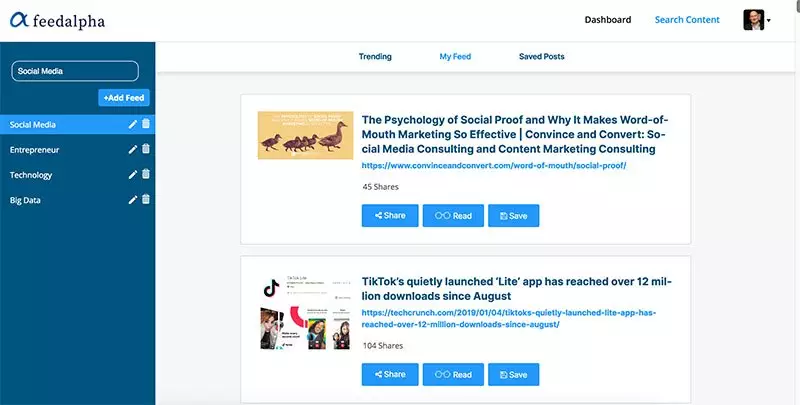Open the convinceandconvert.com social-proof link

coord(494,166)
